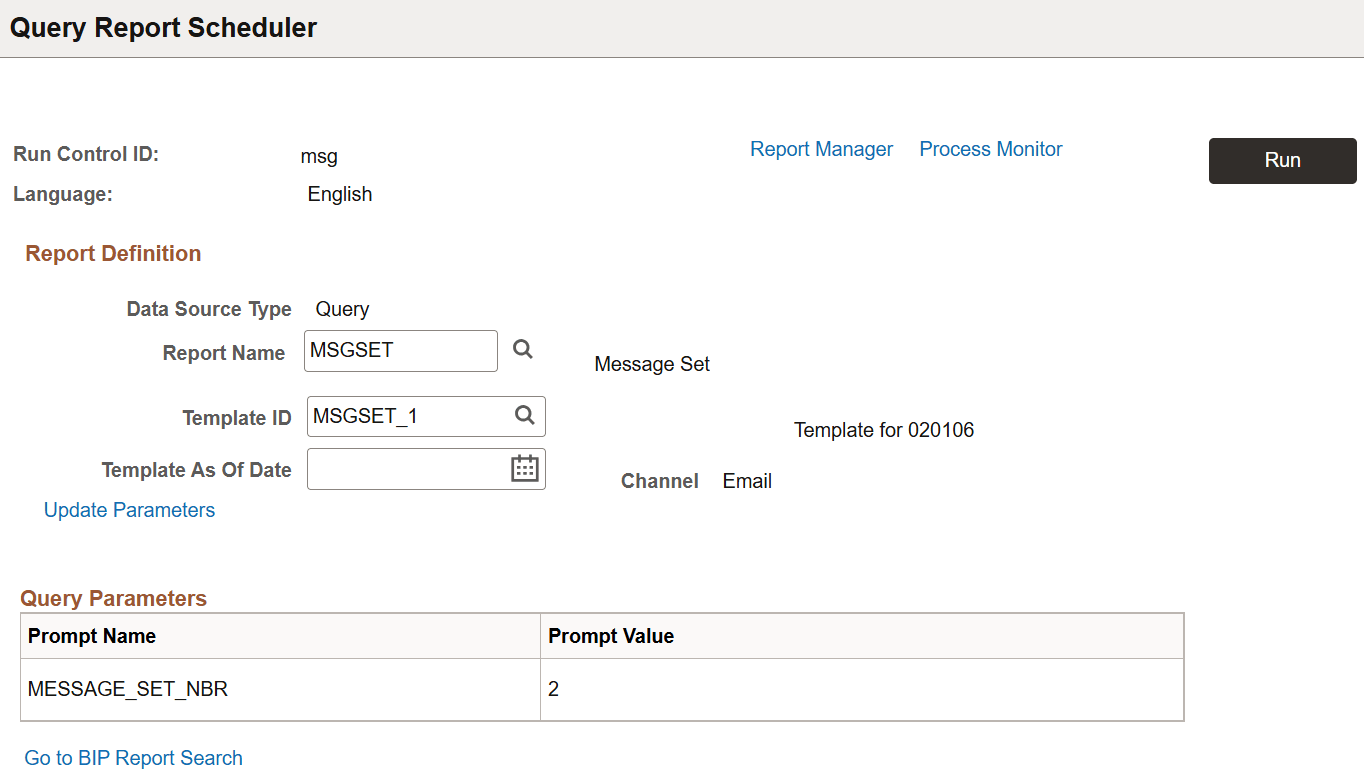Open the Template As Of Date calendar picker
1364x778 pixels.
(524, 468)
